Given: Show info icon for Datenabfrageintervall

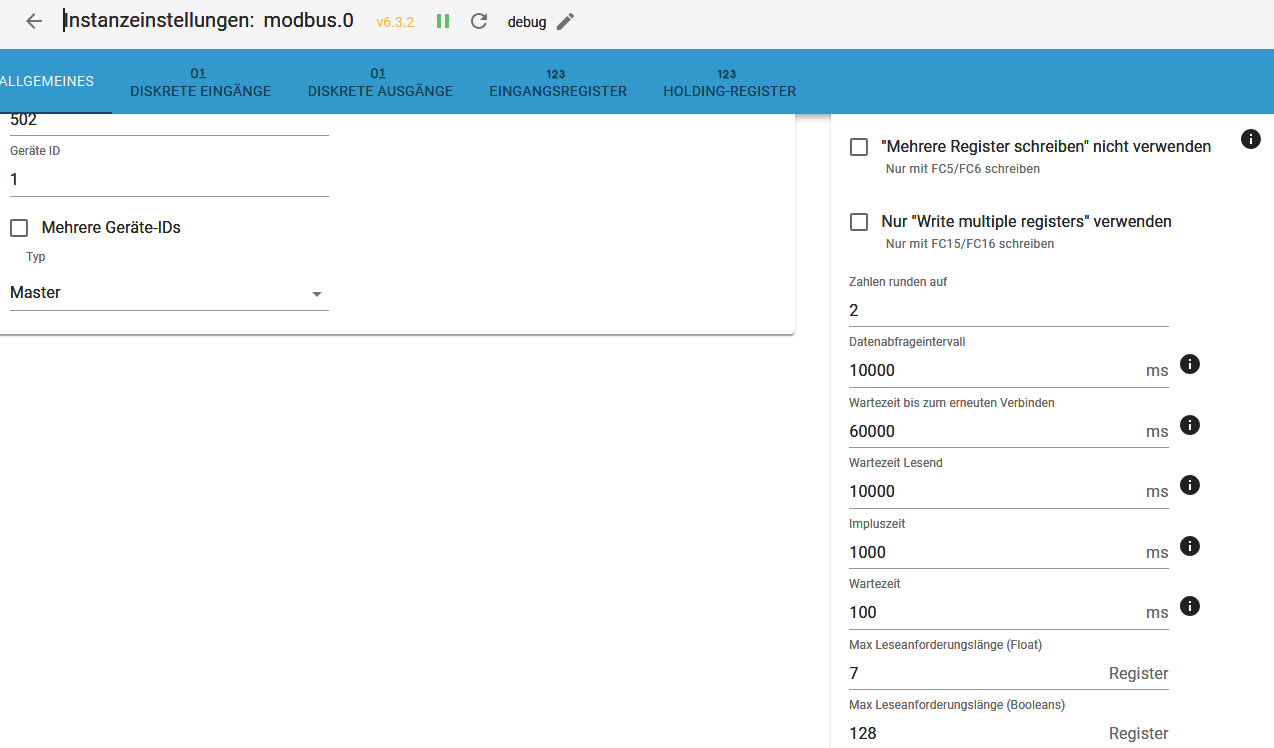Looking at the screenshot, I should tap(1189, 364).
